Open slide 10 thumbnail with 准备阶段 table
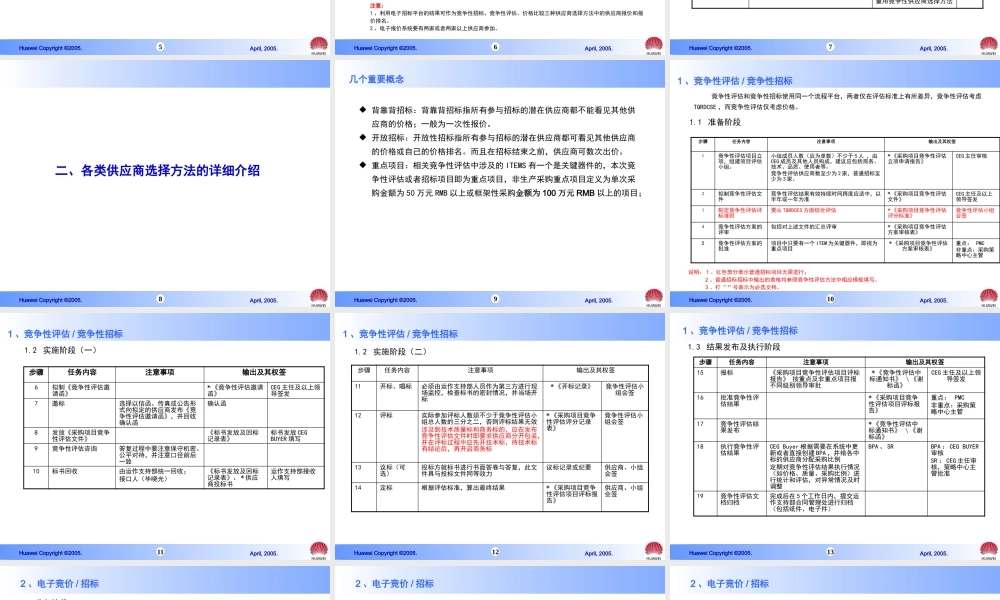1000x600 pixels. [835, 184]
